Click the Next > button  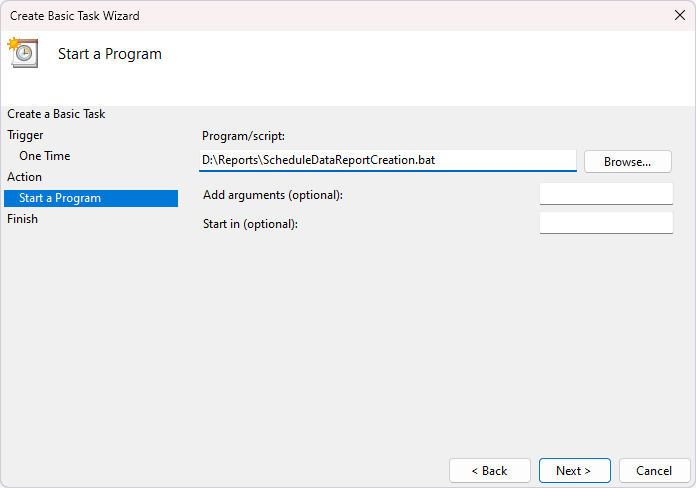574,470
